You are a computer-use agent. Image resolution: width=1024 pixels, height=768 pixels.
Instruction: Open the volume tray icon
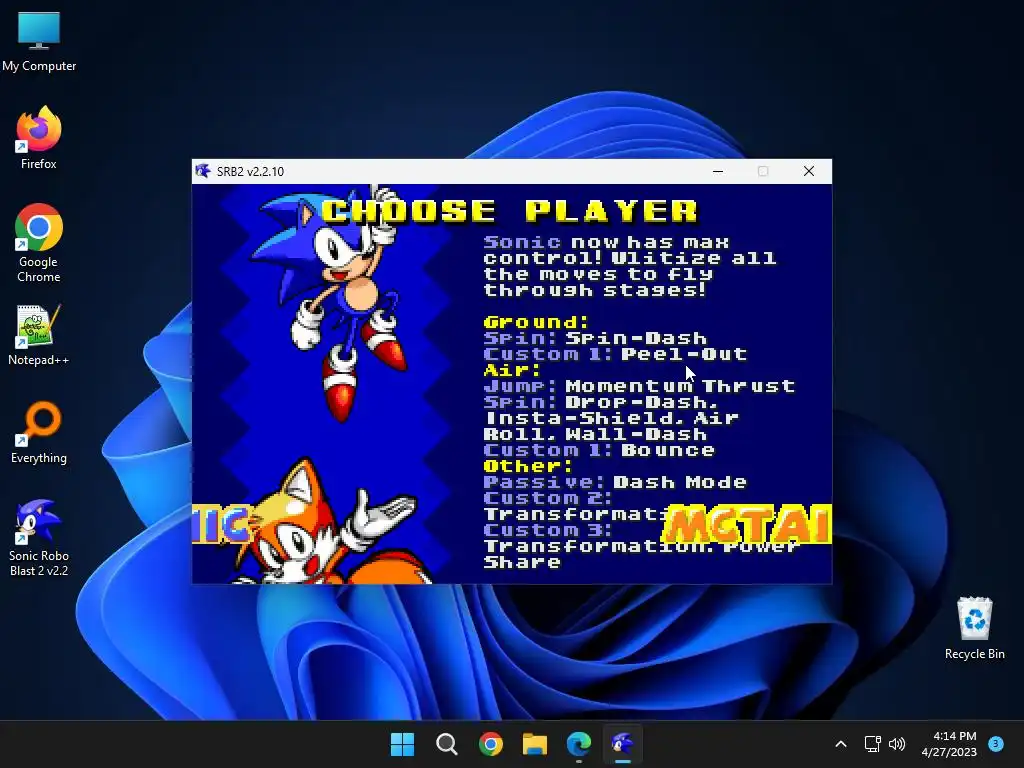pyautogui.click(x=897, y=744)
